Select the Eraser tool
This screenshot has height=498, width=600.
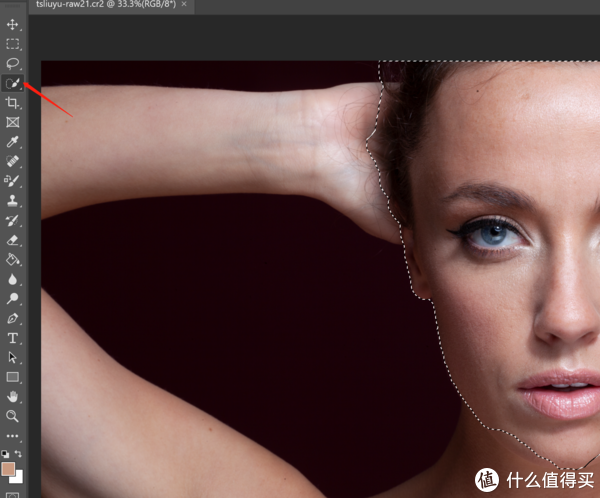[12, 240]
